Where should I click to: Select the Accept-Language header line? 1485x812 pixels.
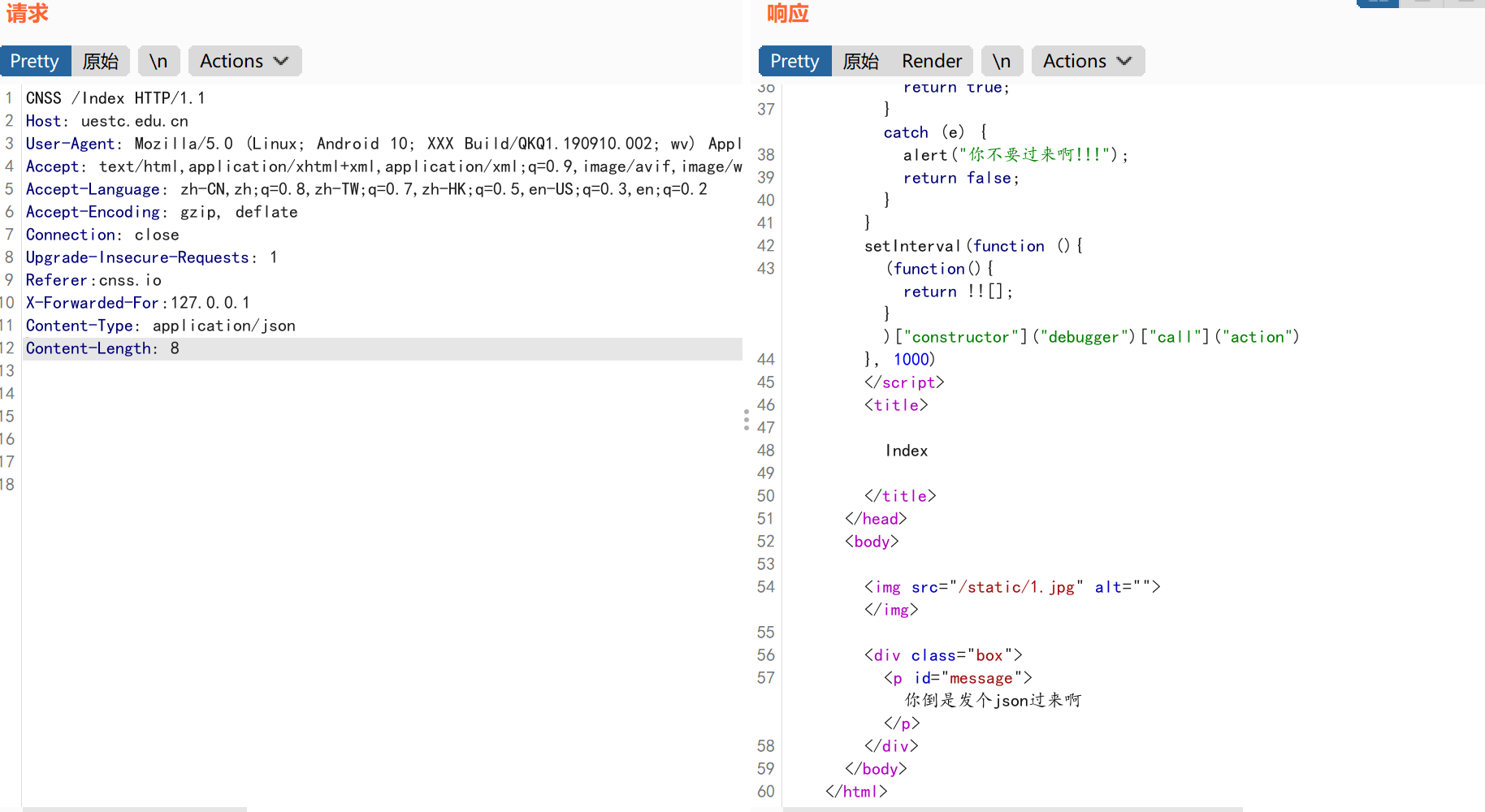[x=366, y=189]
